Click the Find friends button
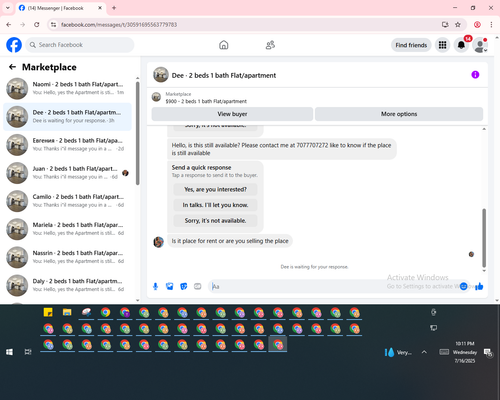 (411, 45)
